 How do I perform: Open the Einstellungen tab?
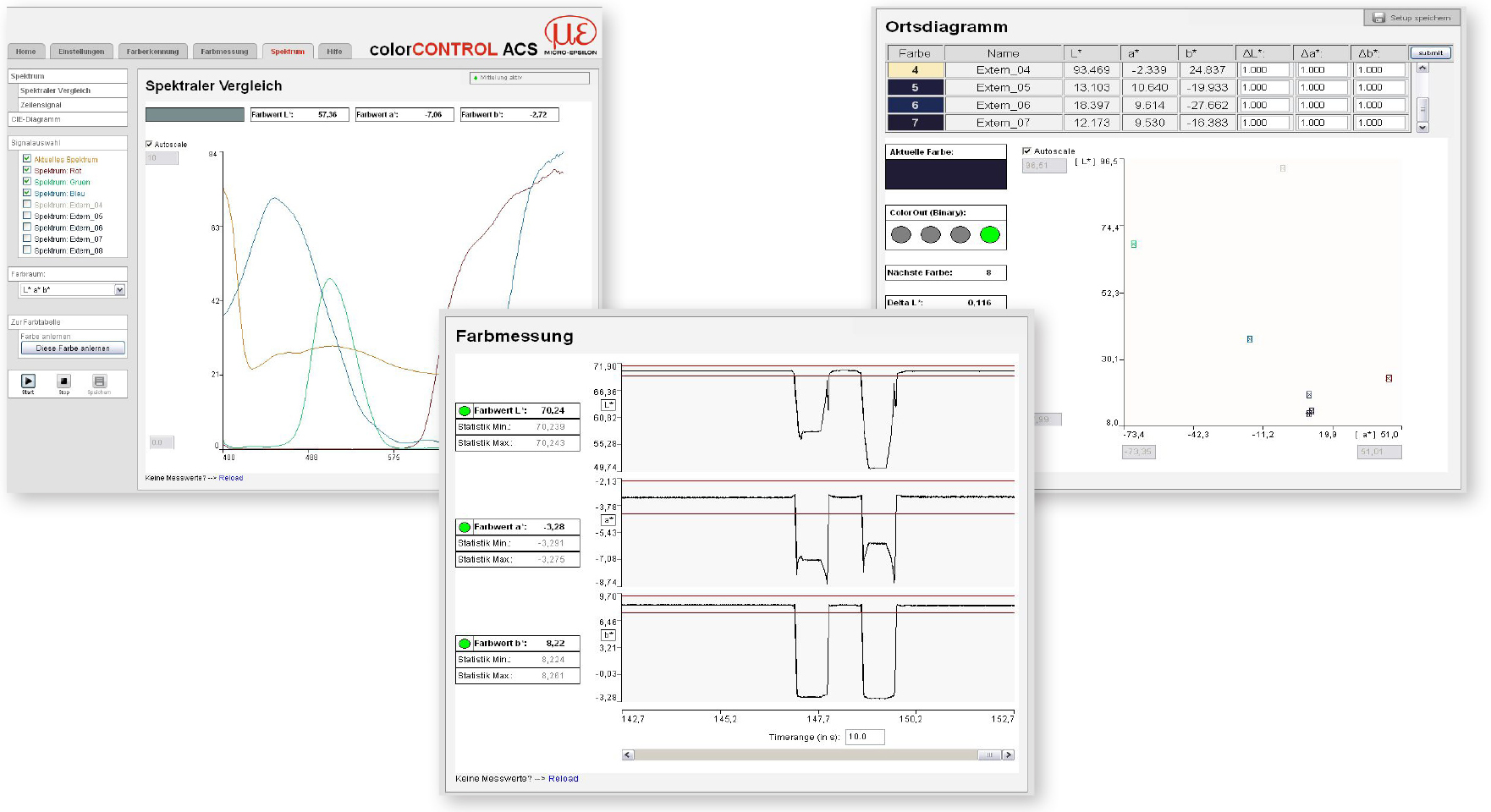[81, 52]
